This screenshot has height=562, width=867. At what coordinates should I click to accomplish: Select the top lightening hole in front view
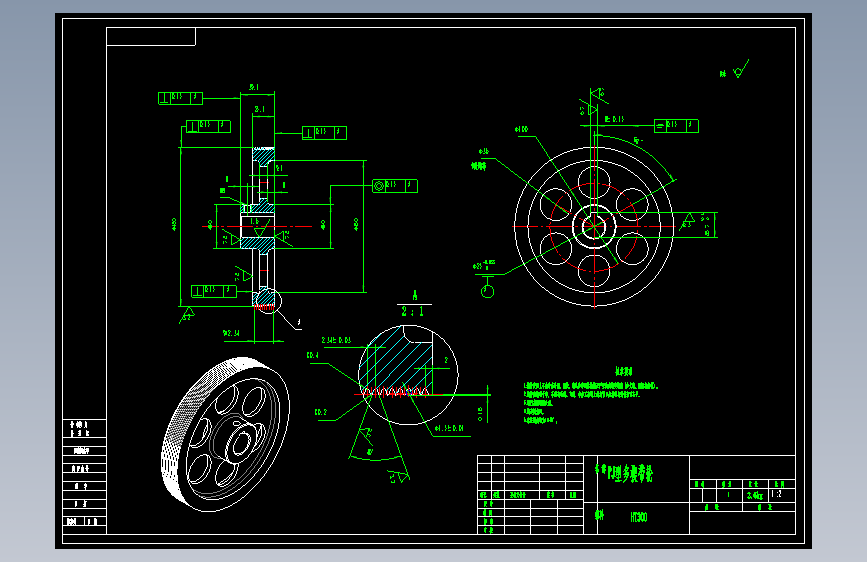tap(594, 182)
